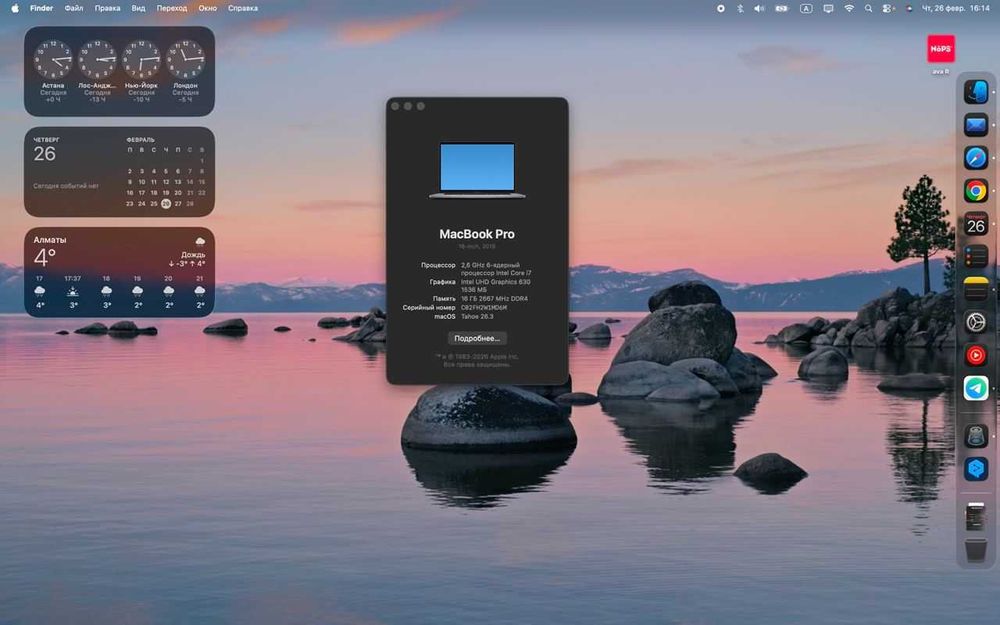Open System Settings from the Dock

point(976,322)
